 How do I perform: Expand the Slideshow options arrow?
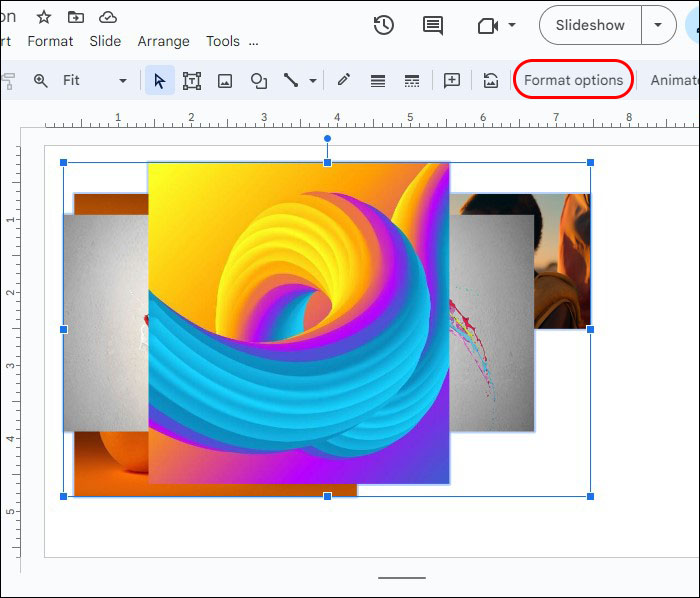[x=658, y=26]
